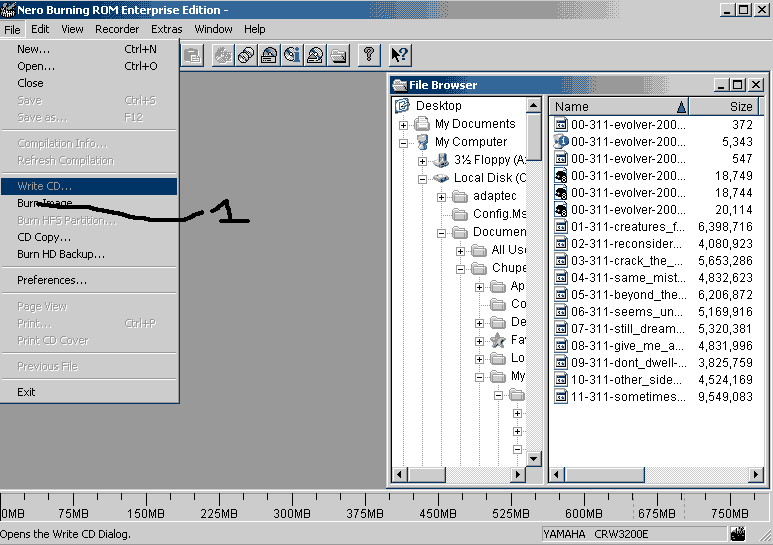Viewport: 773px width, 545px height.
Task: Click the 01-311-creatures file icon
Action: click(561, 227)
